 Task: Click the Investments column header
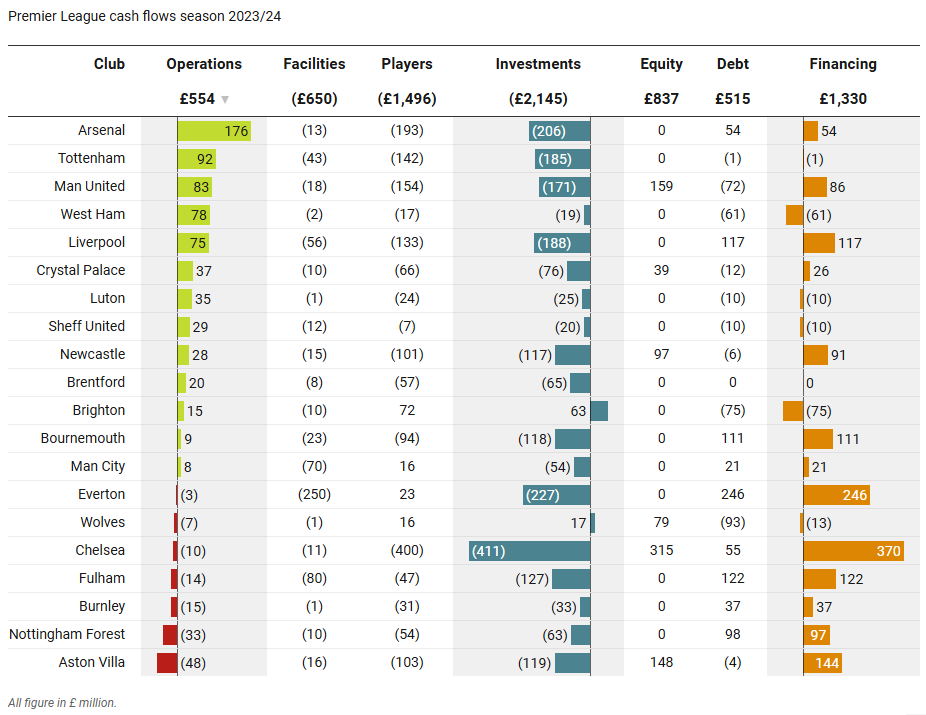[x=538, y=64]
